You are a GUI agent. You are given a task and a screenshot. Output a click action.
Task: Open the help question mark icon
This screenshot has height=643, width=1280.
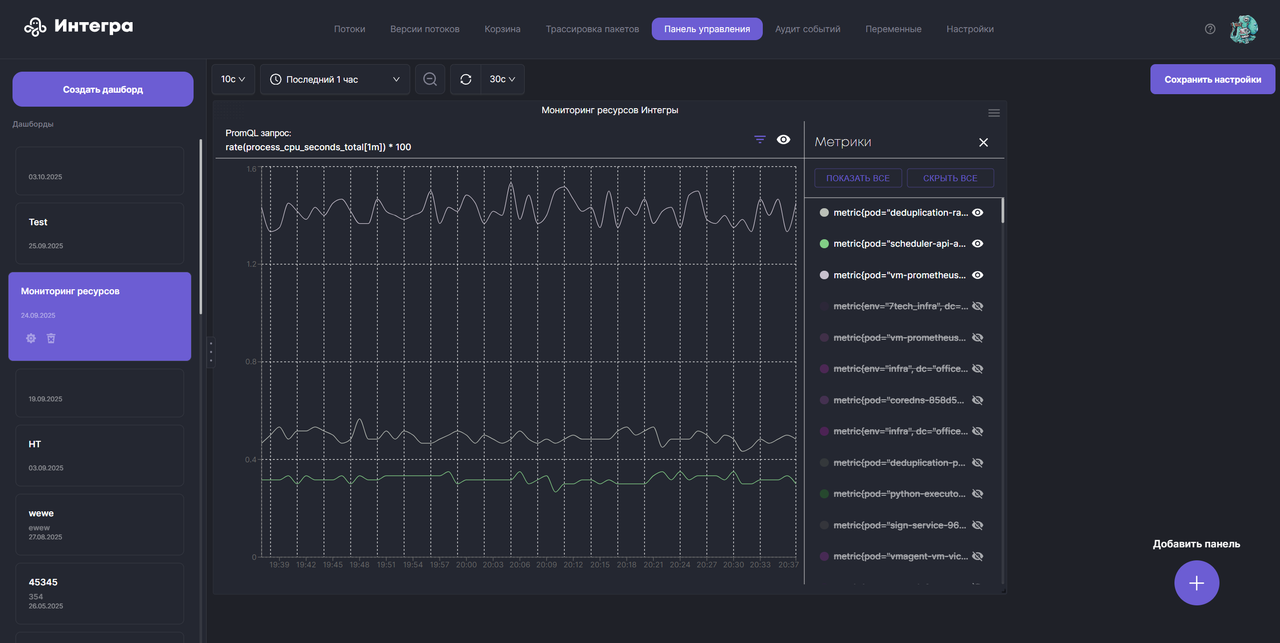pos(1210,29)
